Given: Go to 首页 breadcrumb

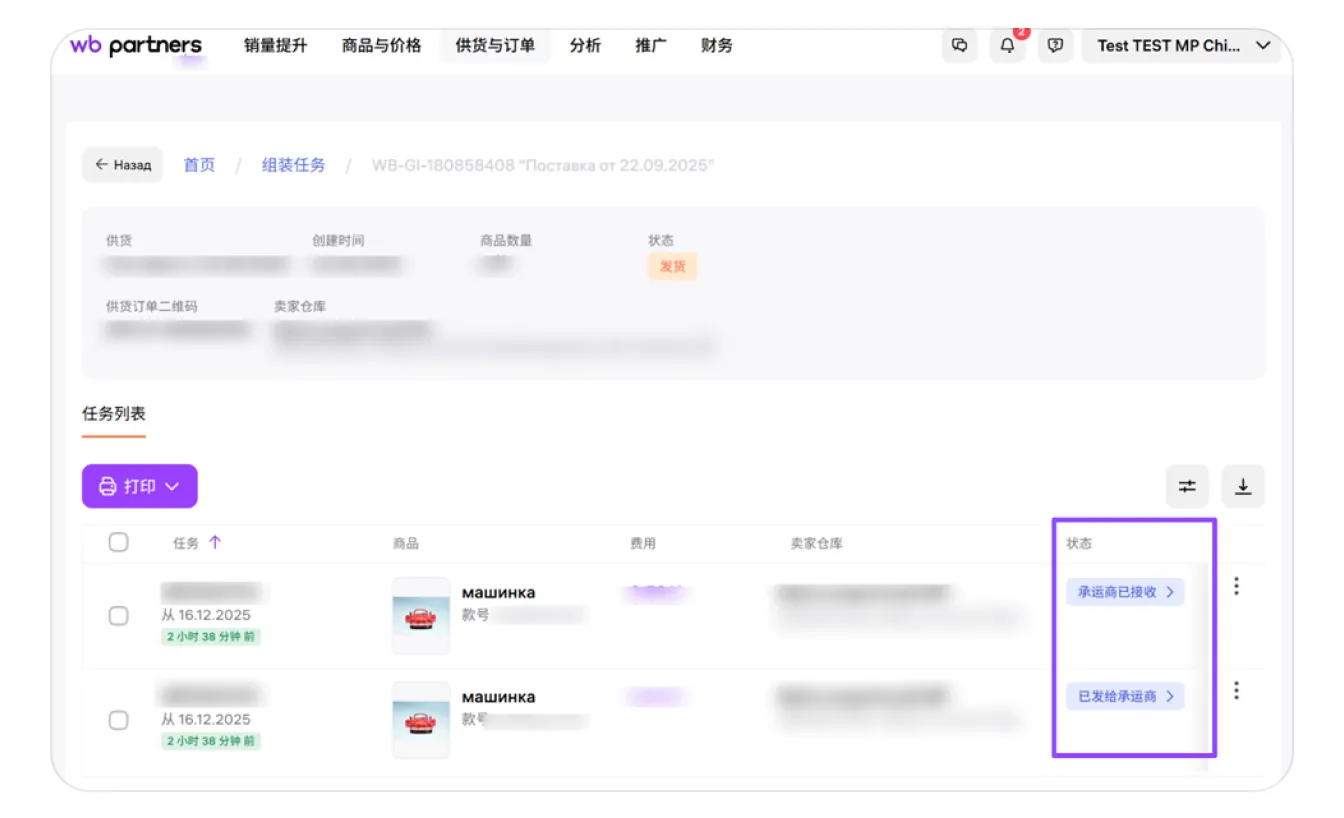Looking at the screenshot, I should [x=199, y=165].
